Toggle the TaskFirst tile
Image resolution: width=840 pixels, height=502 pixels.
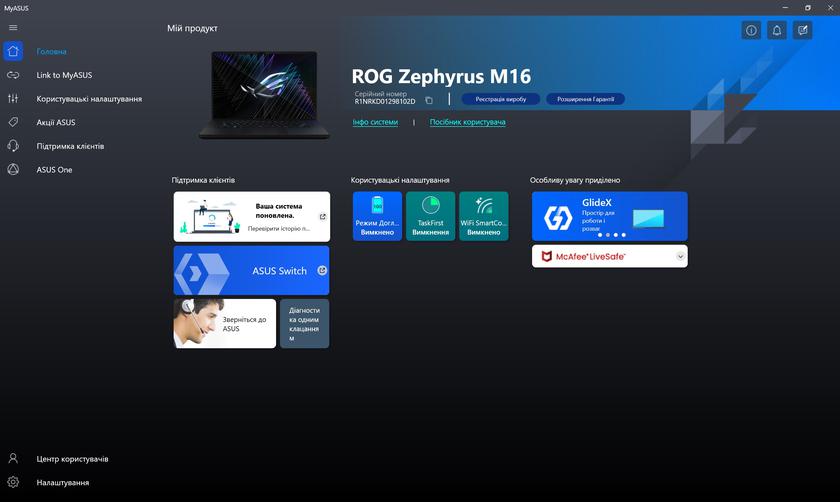[430, 216]
